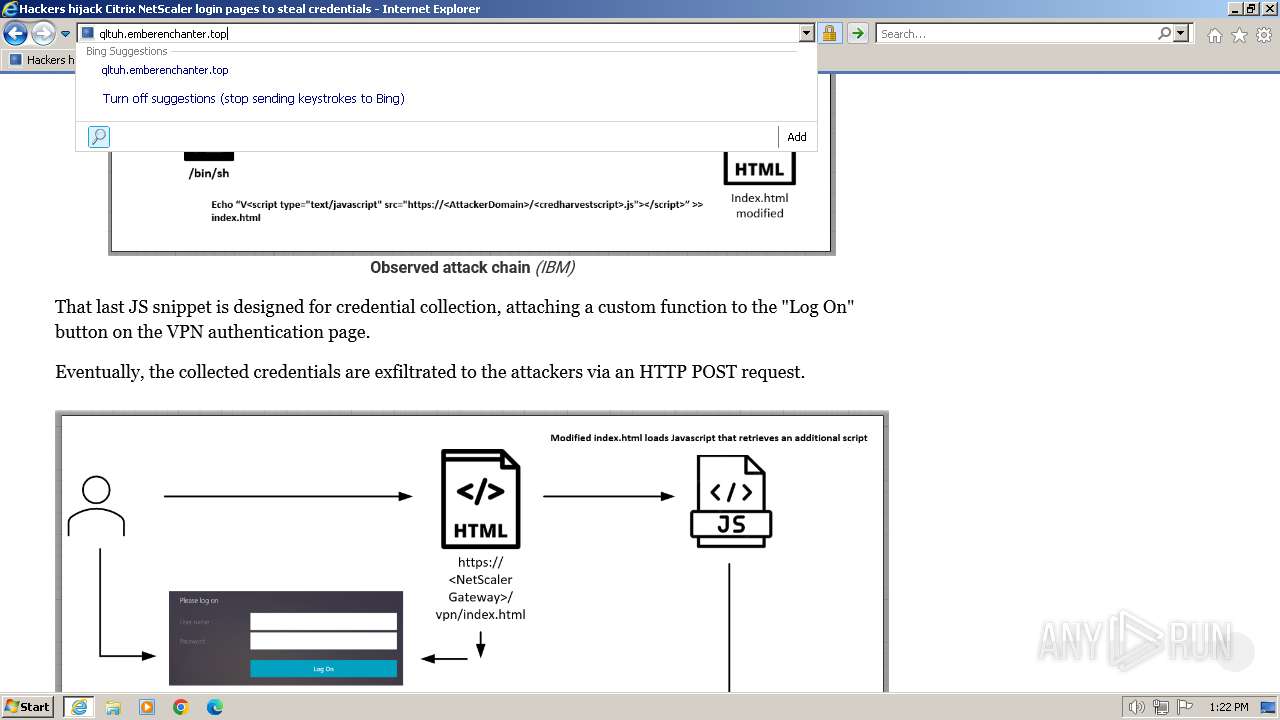1280x720 pixels.
Task: Click the attack flow diagram image
Action: tap(472, 551)
